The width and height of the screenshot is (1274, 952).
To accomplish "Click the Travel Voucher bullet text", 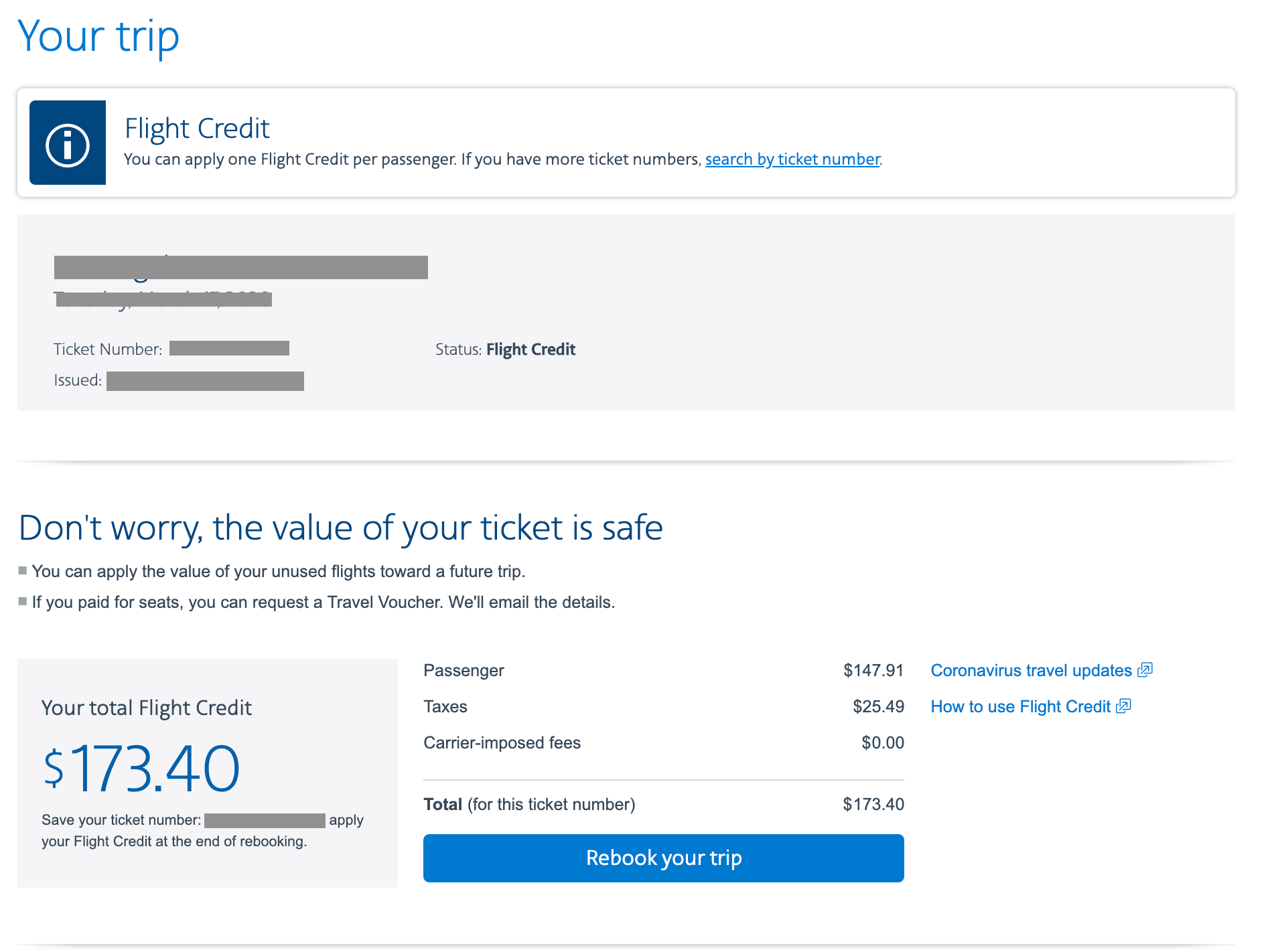I will point(323,603).
